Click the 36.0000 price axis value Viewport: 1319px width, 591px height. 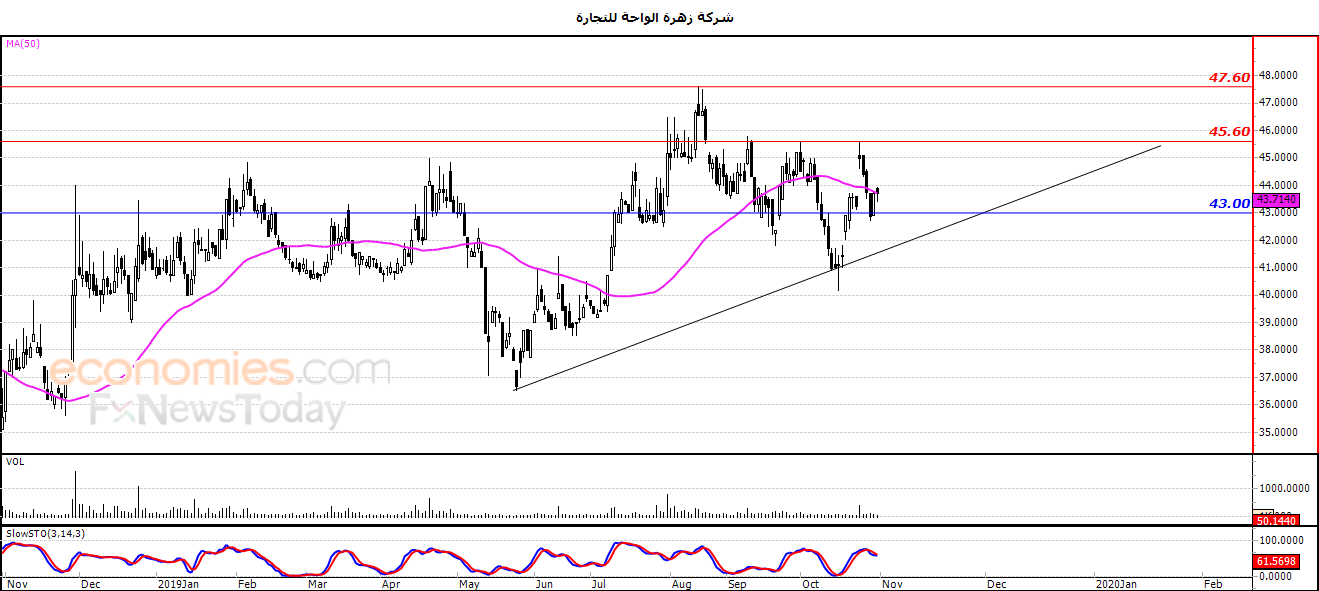(1279, 405)
